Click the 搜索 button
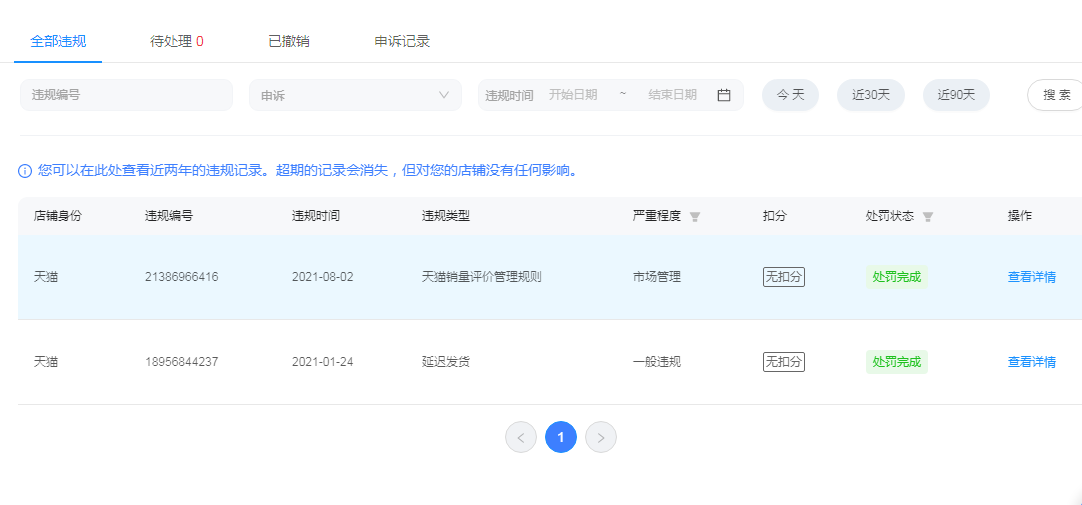The height and width of the screenshot is (505, 1082). (1056, 95)
